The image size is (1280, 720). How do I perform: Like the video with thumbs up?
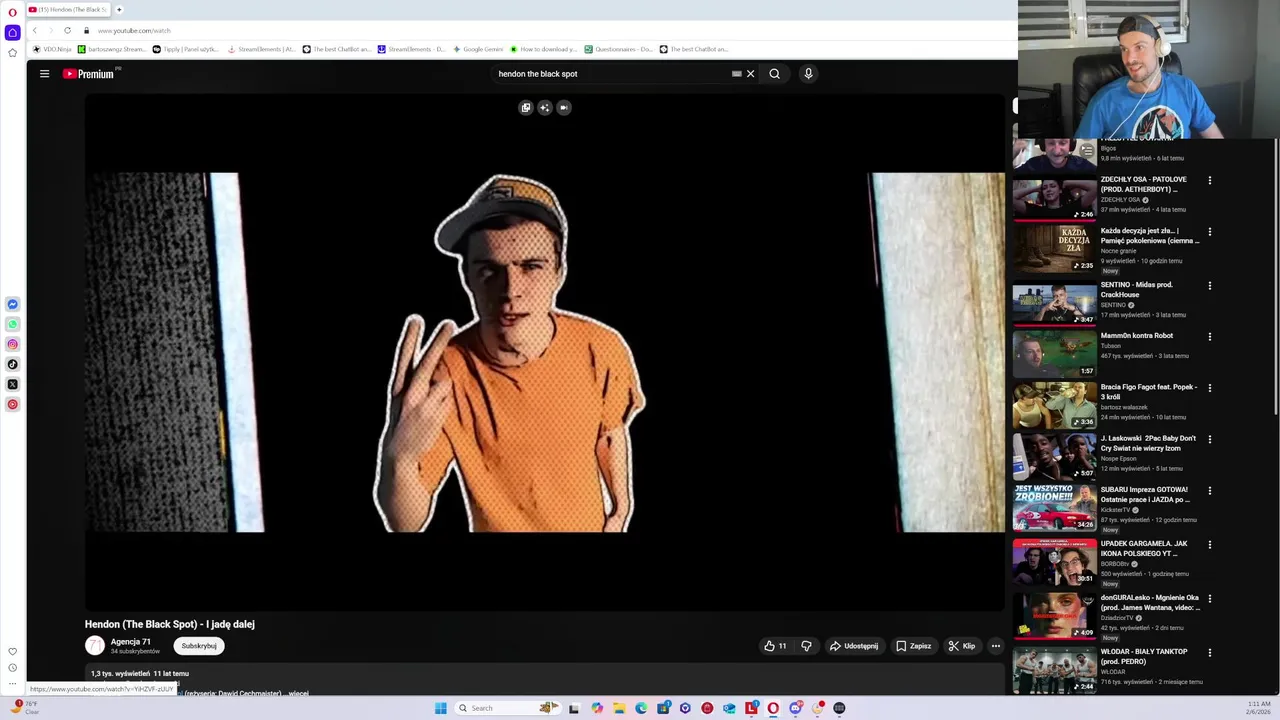click(775, 646)
